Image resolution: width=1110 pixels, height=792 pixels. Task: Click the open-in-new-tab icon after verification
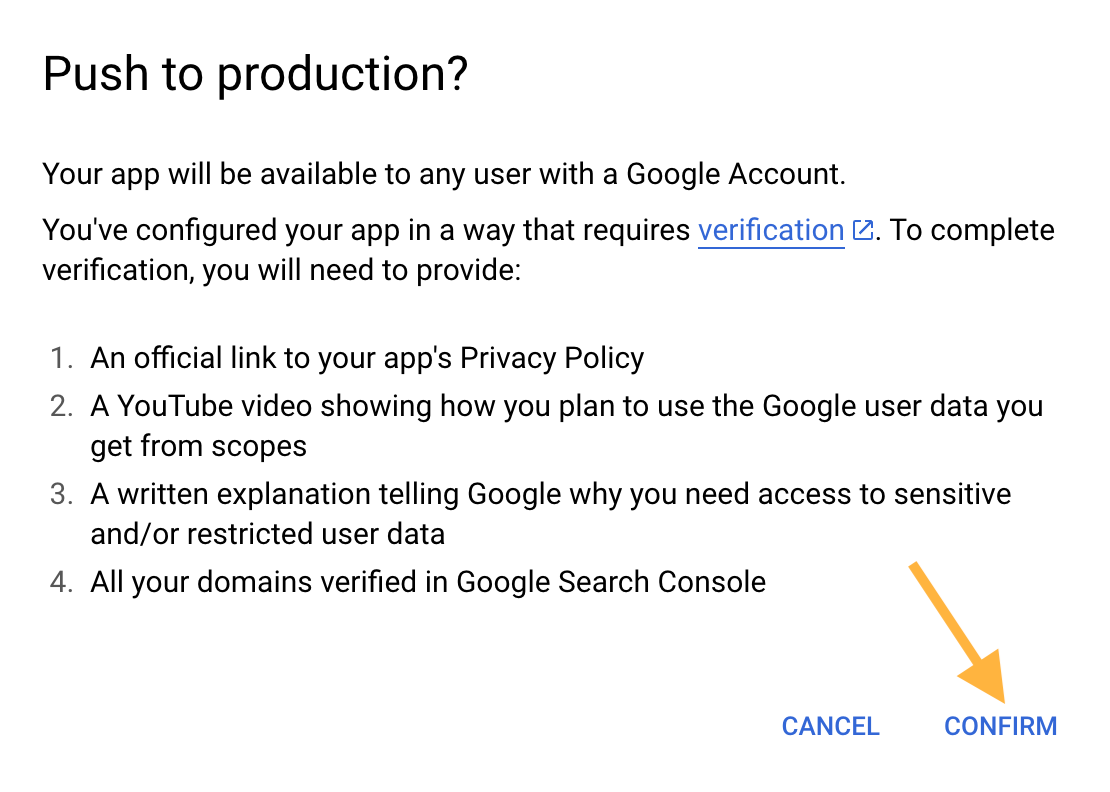(861, 228)
